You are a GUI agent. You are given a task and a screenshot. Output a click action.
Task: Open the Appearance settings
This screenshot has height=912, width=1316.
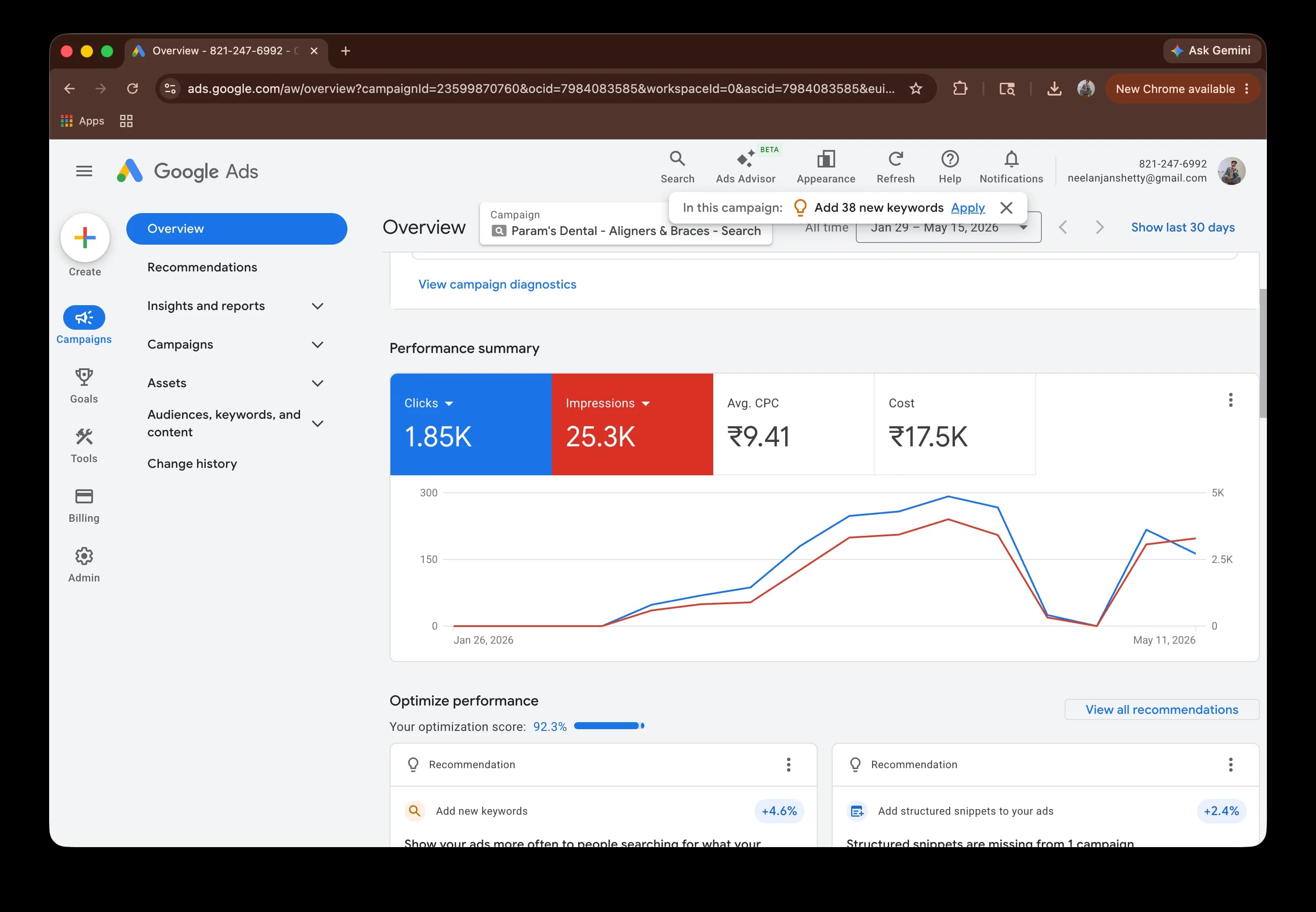[826, 167]
